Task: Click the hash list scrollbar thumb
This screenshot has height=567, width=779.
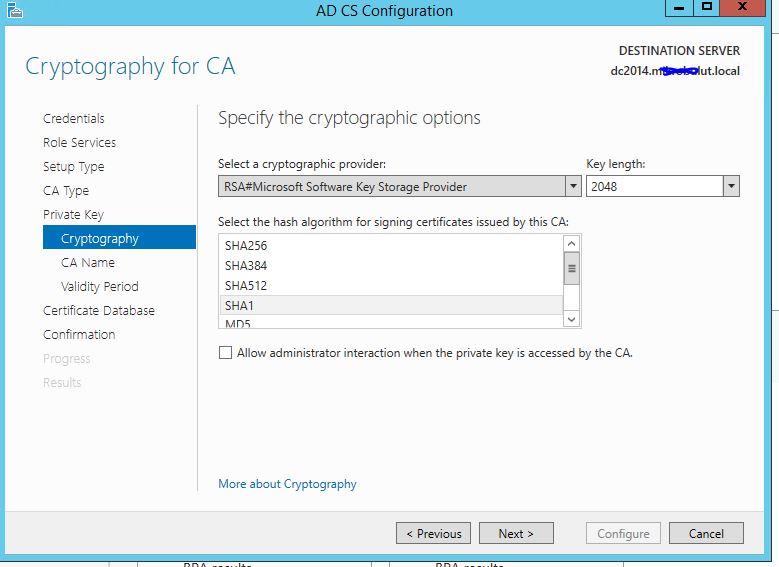Action: click(571, 268)
